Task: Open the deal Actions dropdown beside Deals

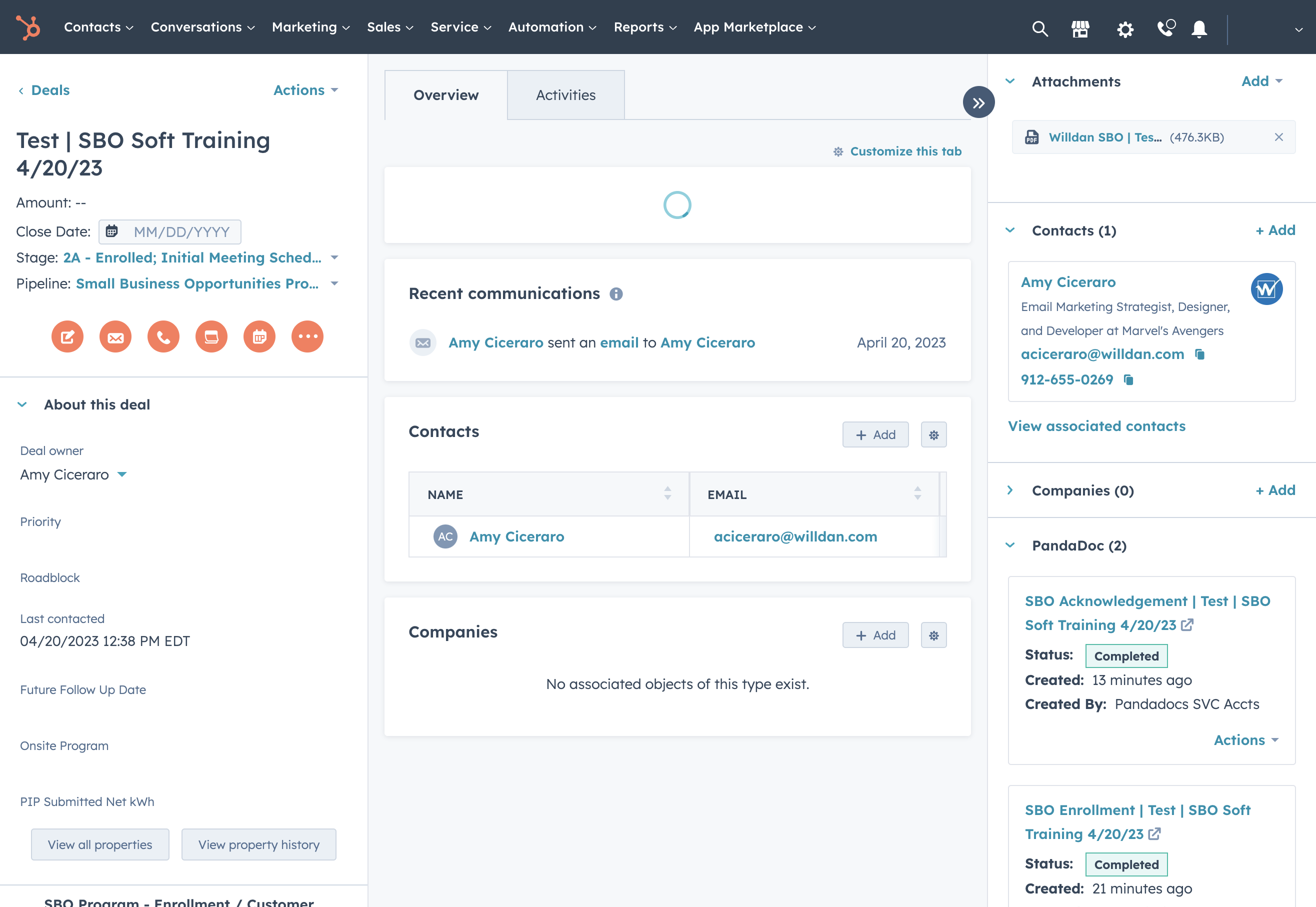Action: 305,90
